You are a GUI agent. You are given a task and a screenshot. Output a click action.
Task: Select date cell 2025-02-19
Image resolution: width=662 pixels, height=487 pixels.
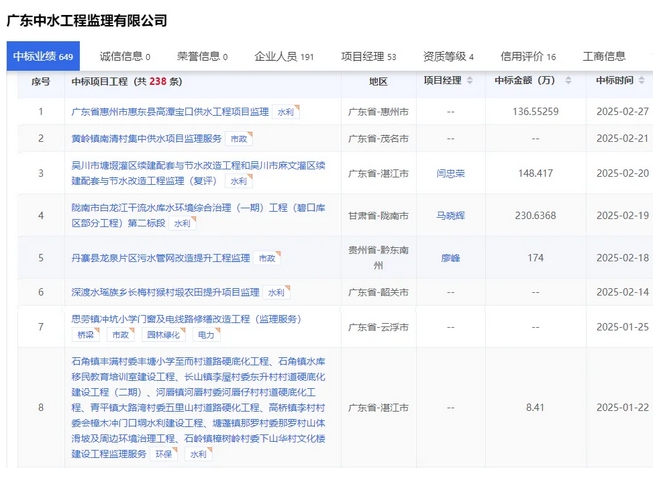(x=622, y=215)
